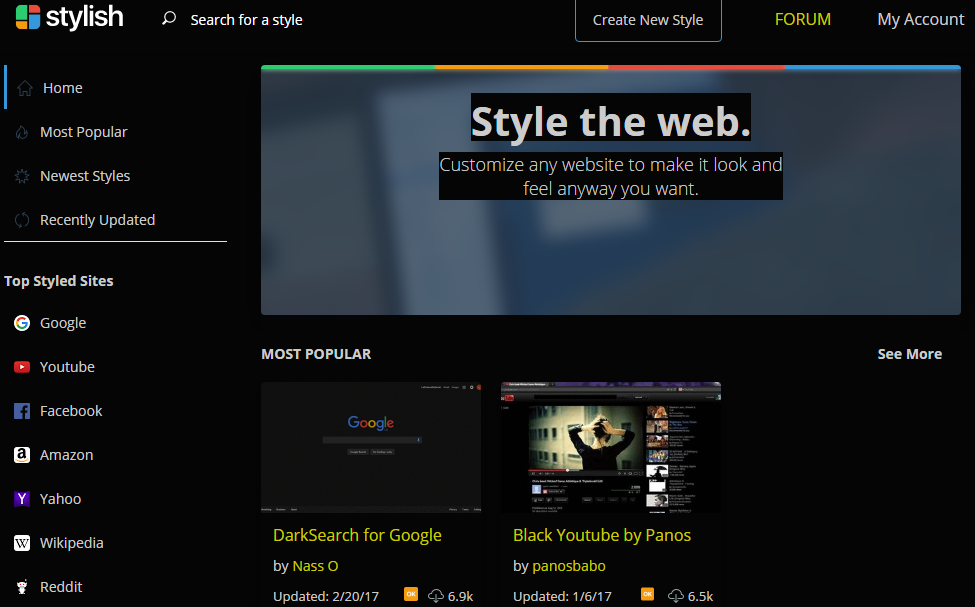Open DarkSearch for Google style title
This screenshot has width=975, height=607.
357,535
